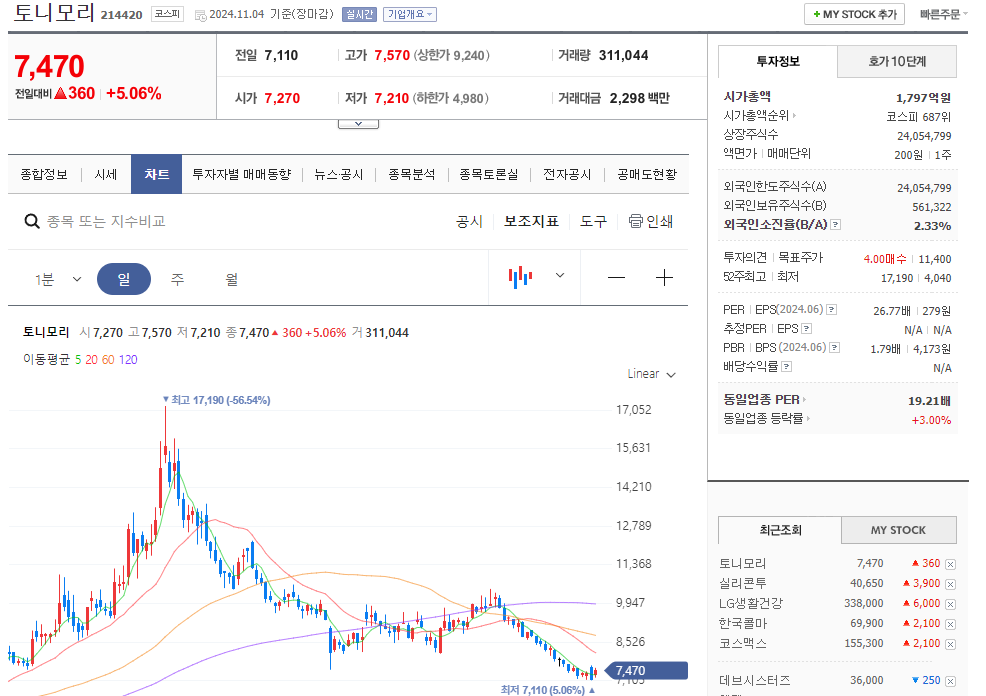This screenshot has width=986, height=696.
Task: Open 한국콜마 in recent list
Action: [x=743, y=624]
